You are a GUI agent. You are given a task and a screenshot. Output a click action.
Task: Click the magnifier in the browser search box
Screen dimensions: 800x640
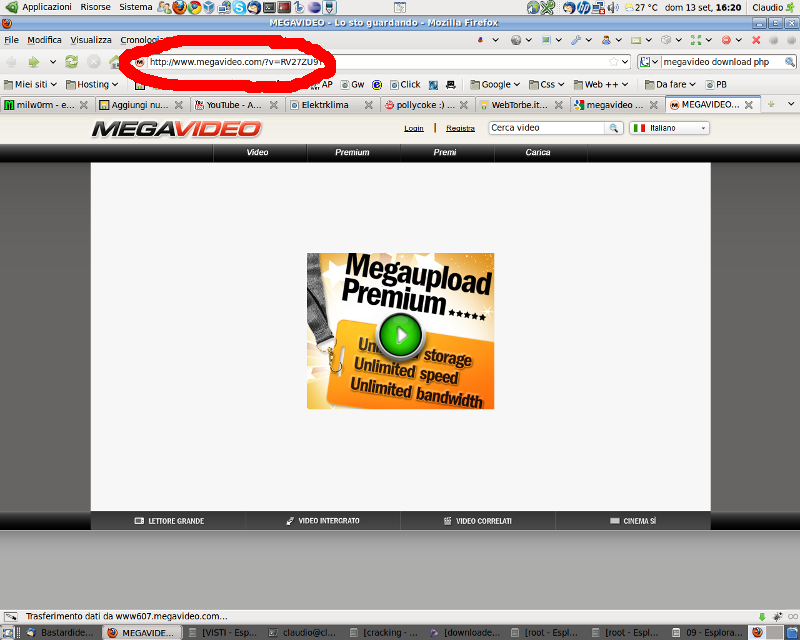tap(789, 62)
